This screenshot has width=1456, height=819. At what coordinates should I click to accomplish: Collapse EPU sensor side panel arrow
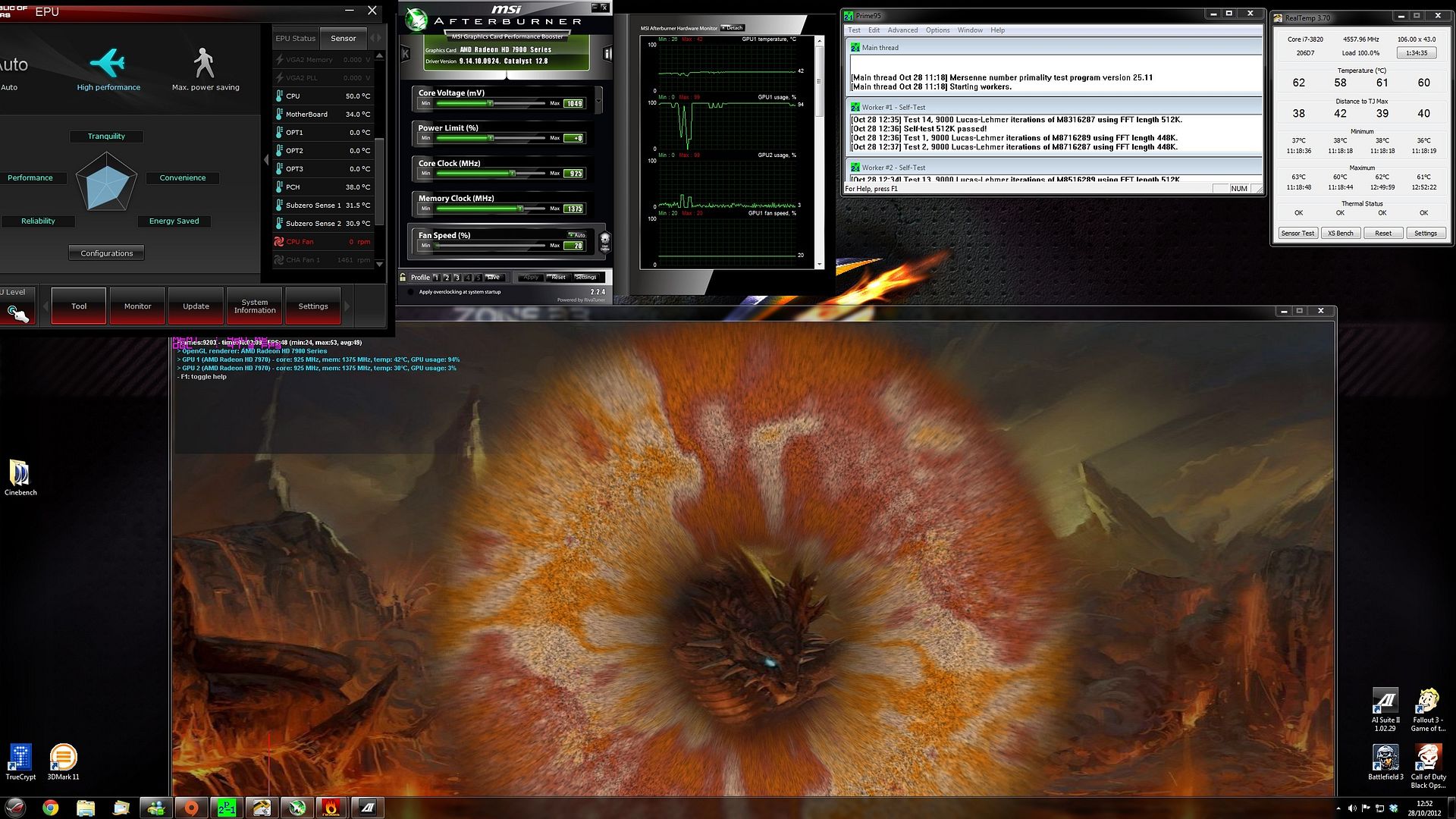click(266, 159)
